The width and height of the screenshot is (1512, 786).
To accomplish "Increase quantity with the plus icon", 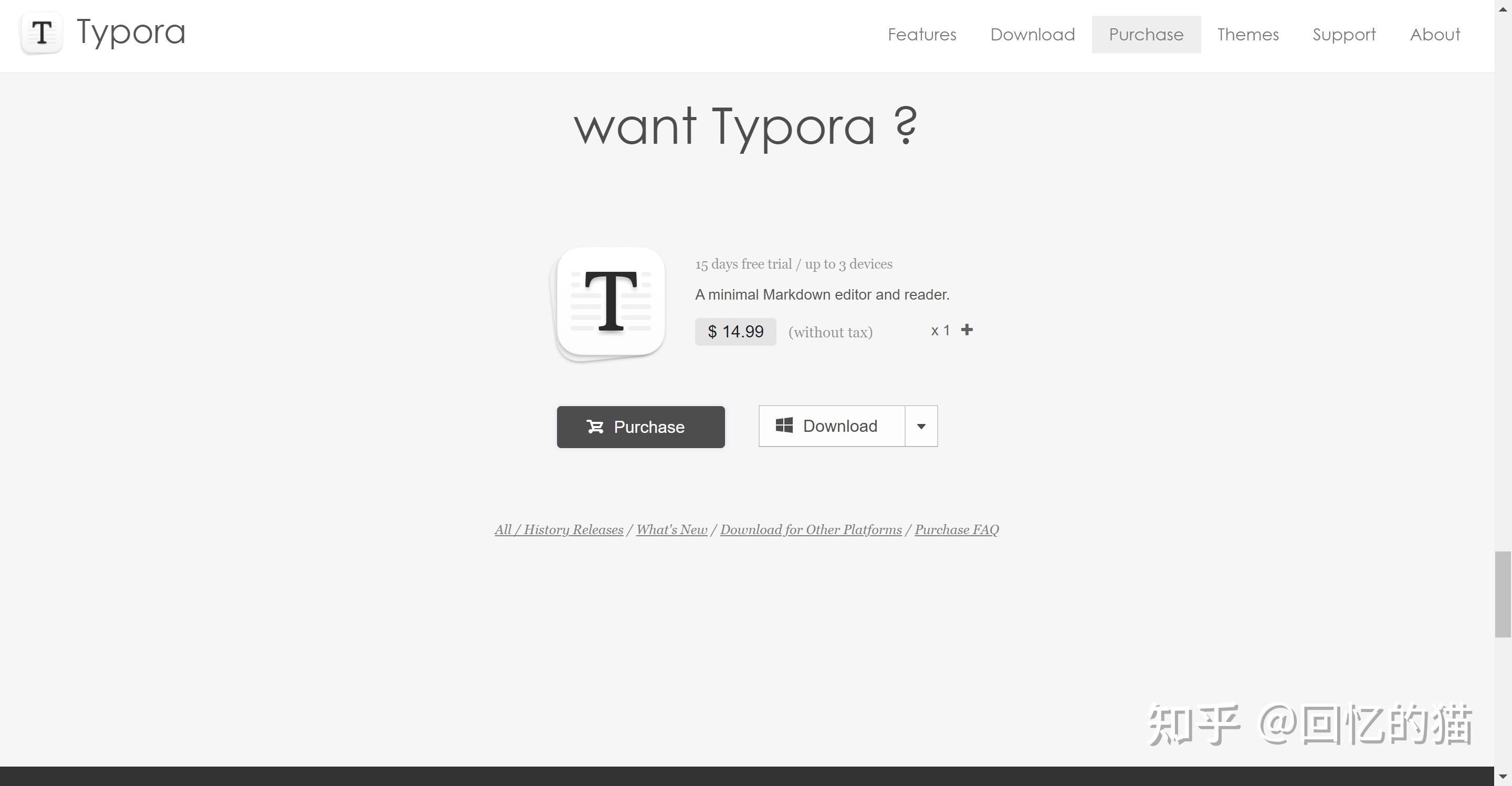I will [x=967, y=330].
